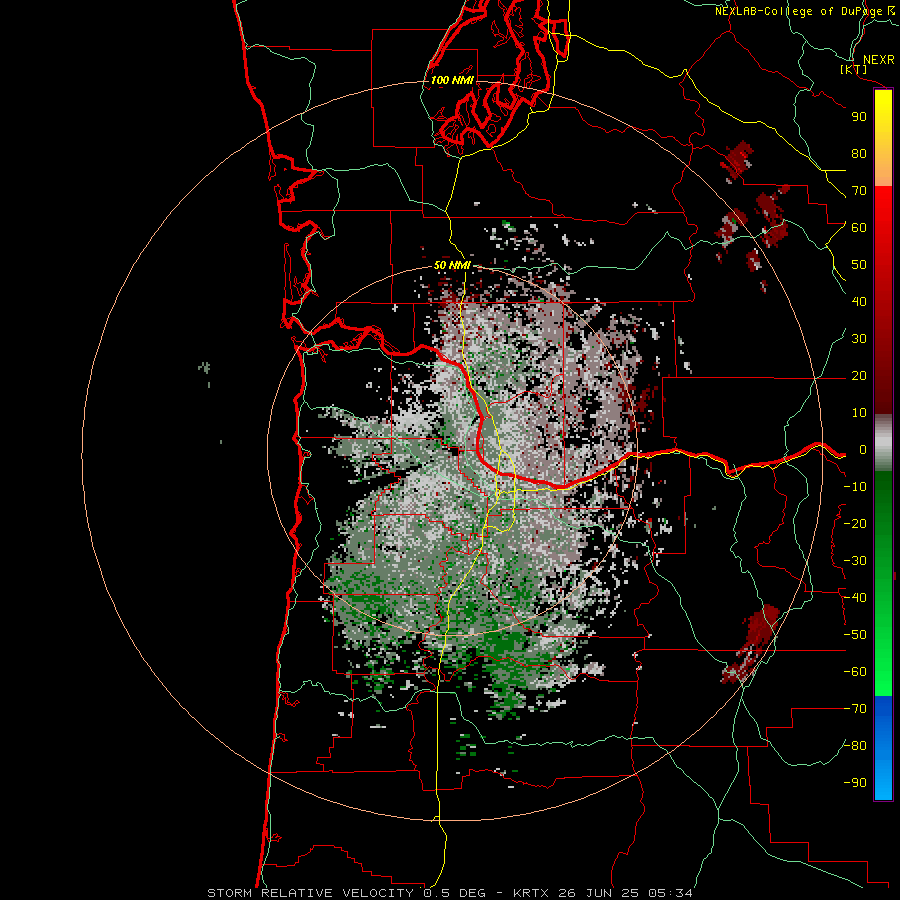Click the -80 value on velocity scale

click(855, 746)
